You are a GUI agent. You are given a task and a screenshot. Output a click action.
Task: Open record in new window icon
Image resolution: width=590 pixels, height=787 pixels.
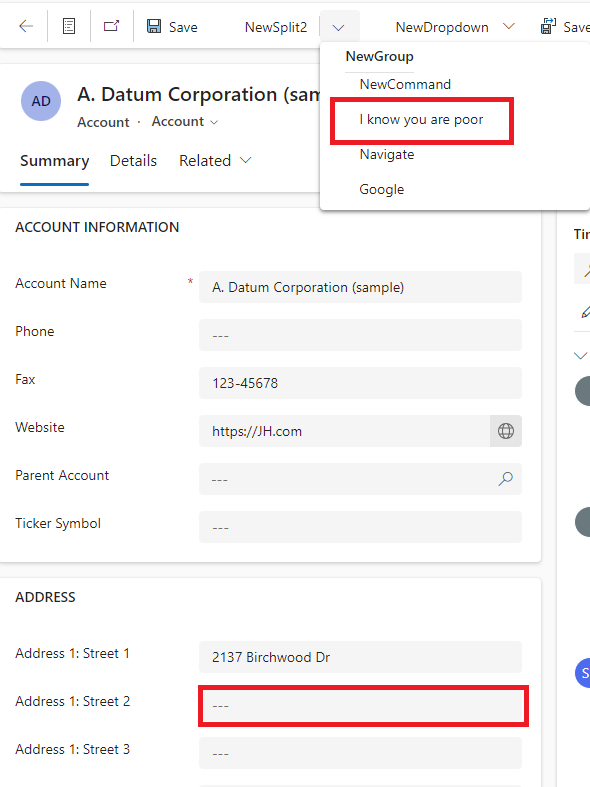point(111,26)
